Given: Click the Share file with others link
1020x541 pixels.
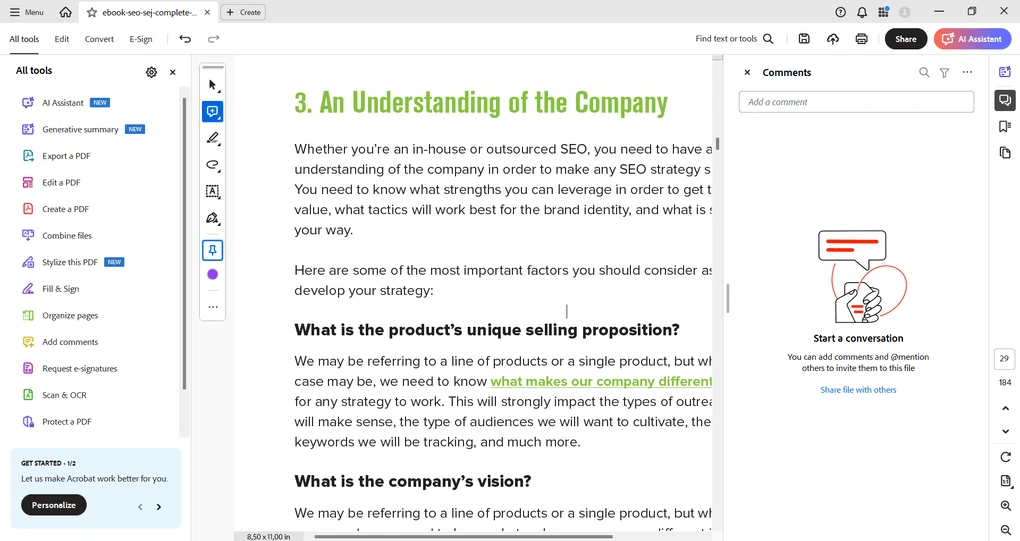Looking at the screenshot, I should [858, 390].
